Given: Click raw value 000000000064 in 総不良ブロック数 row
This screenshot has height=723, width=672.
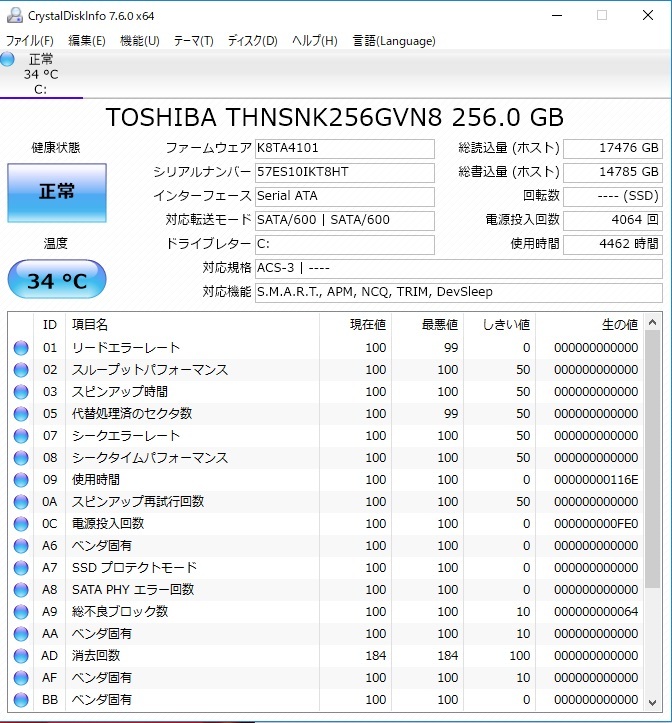Looking at the screenshot, I should (x=596, y=612).
